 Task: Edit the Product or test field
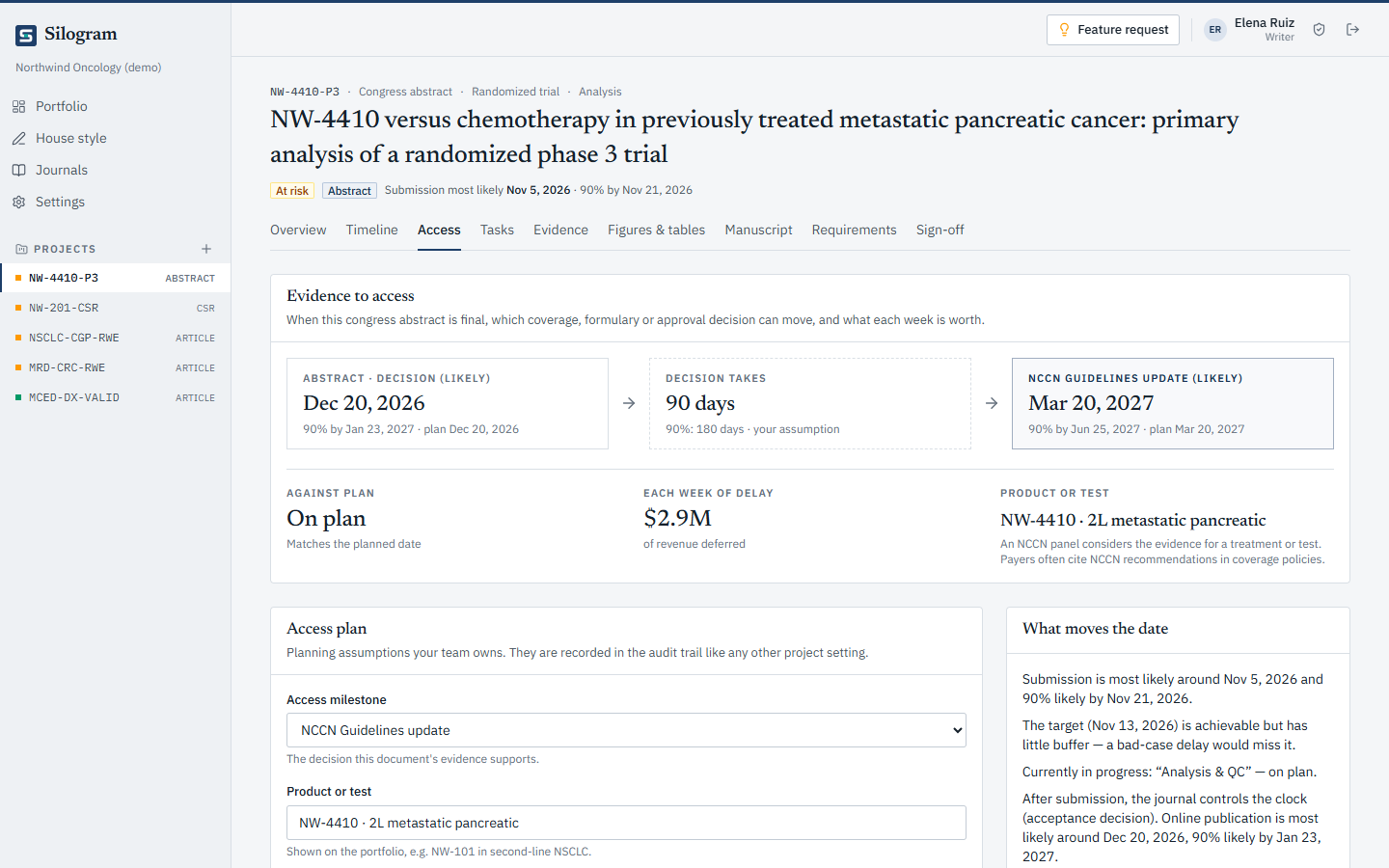click(x=626, y=823)
